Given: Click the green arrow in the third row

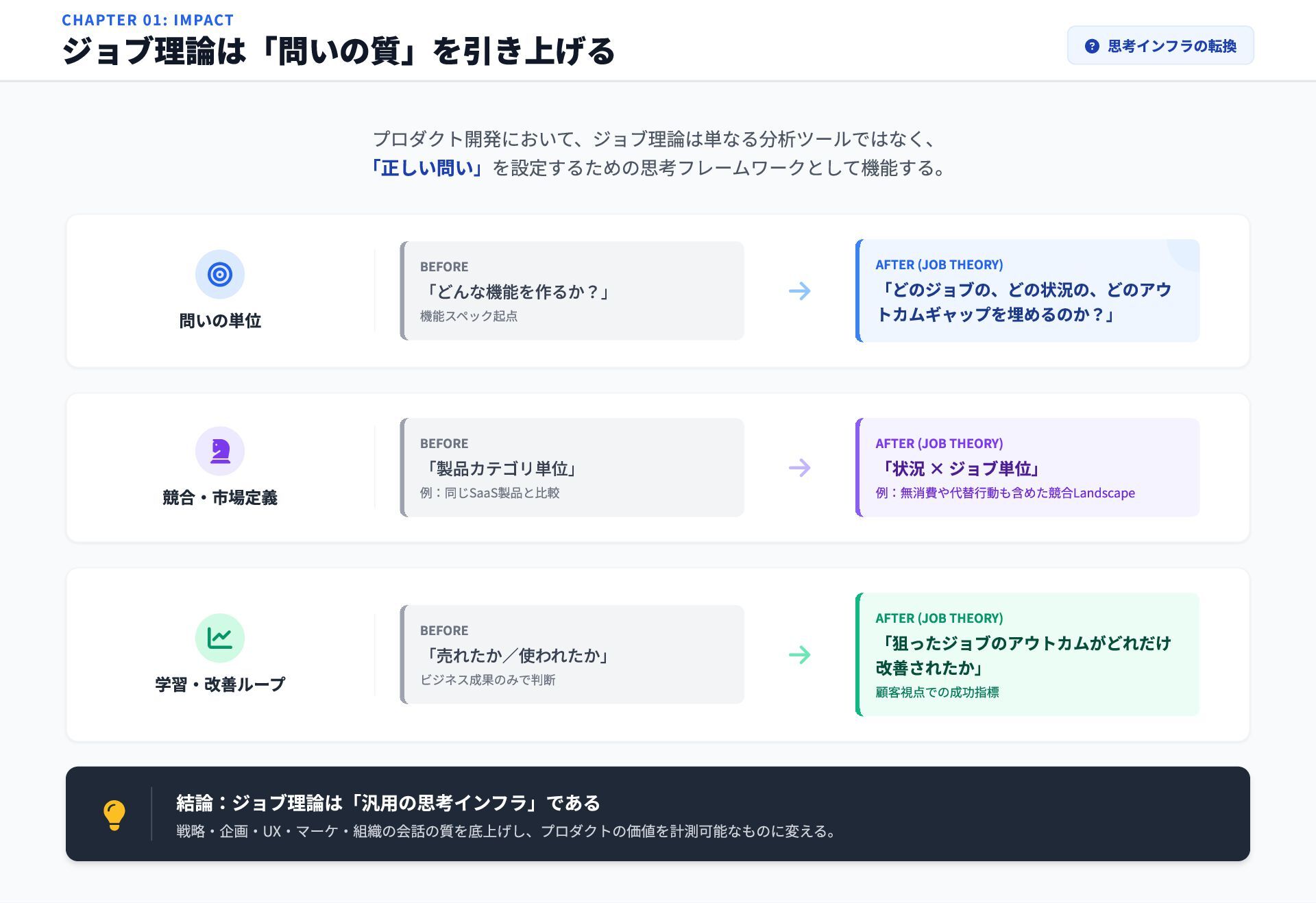Looking at the screenshot, I should click(x=799, y=655).
